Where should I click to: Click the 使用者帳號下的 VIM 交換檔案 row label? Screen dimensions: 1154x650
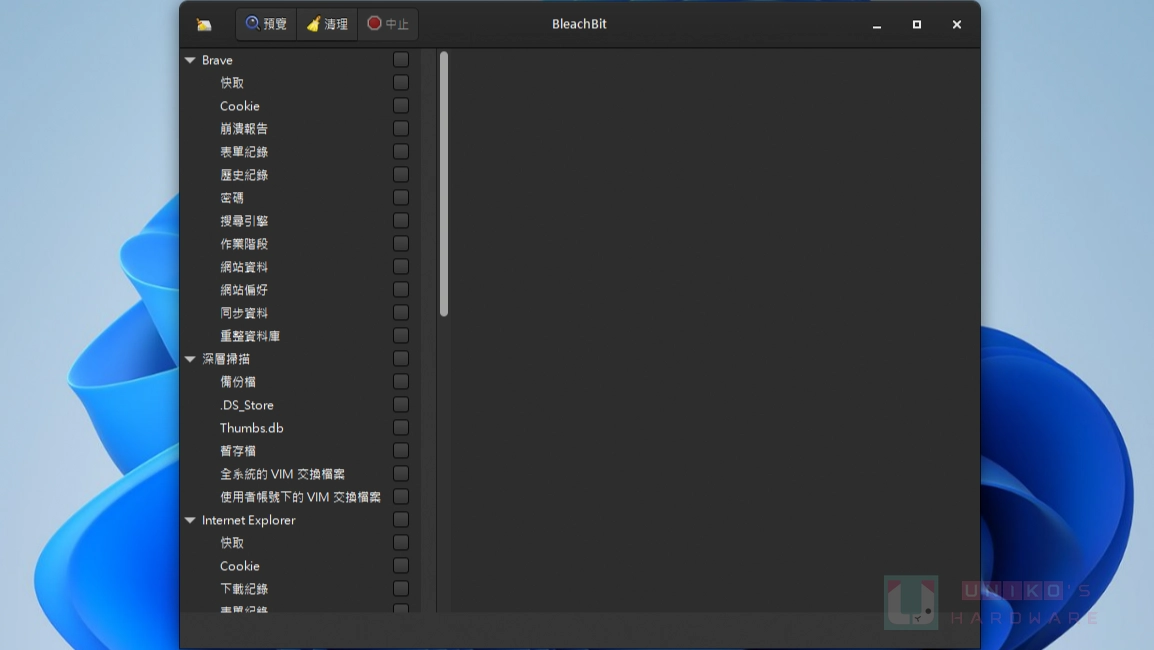point(300,497)
